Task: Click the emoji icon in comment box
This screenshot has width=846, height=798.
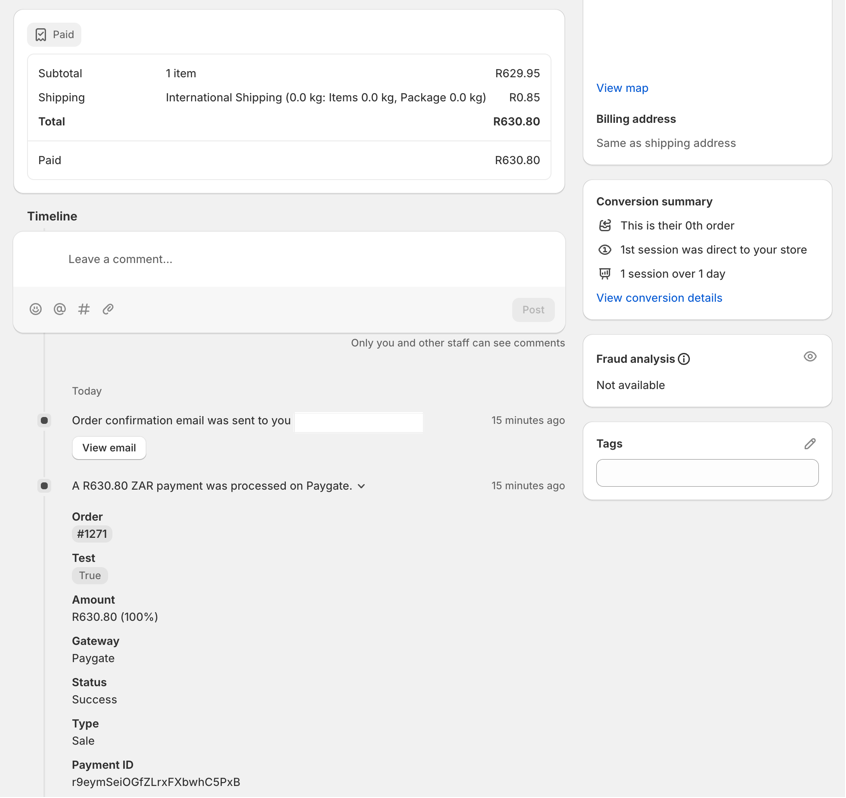Action: pos(36,310)
